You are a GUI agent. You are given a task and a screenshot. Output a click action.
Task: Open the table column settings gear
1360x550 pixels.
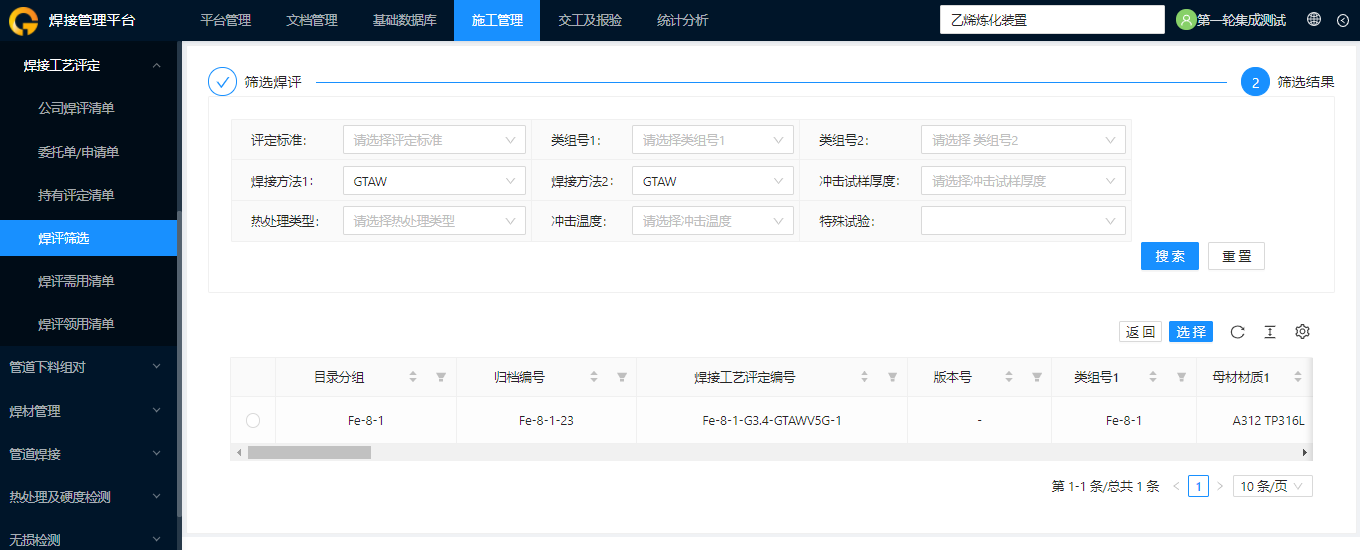[x=1302, y=332]
